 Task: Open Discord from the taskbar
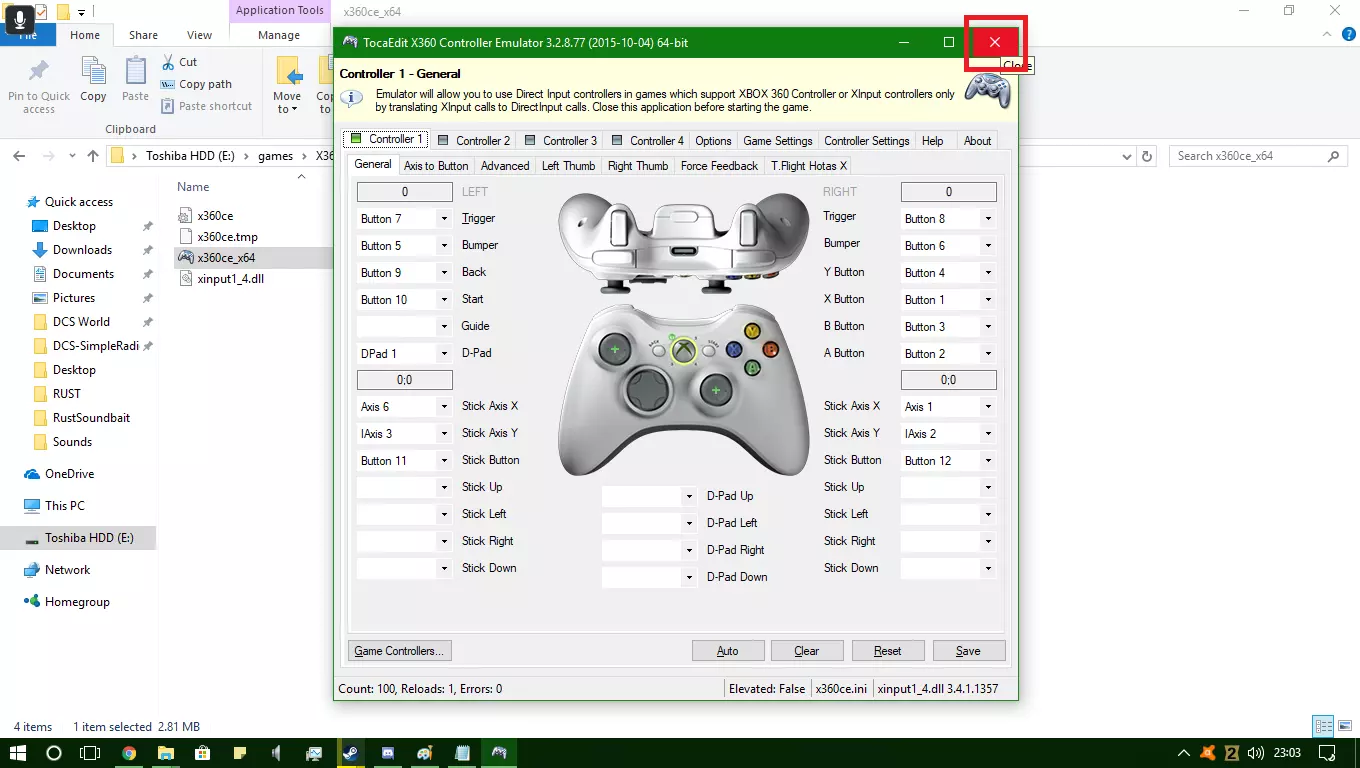(x=388, y=753)
